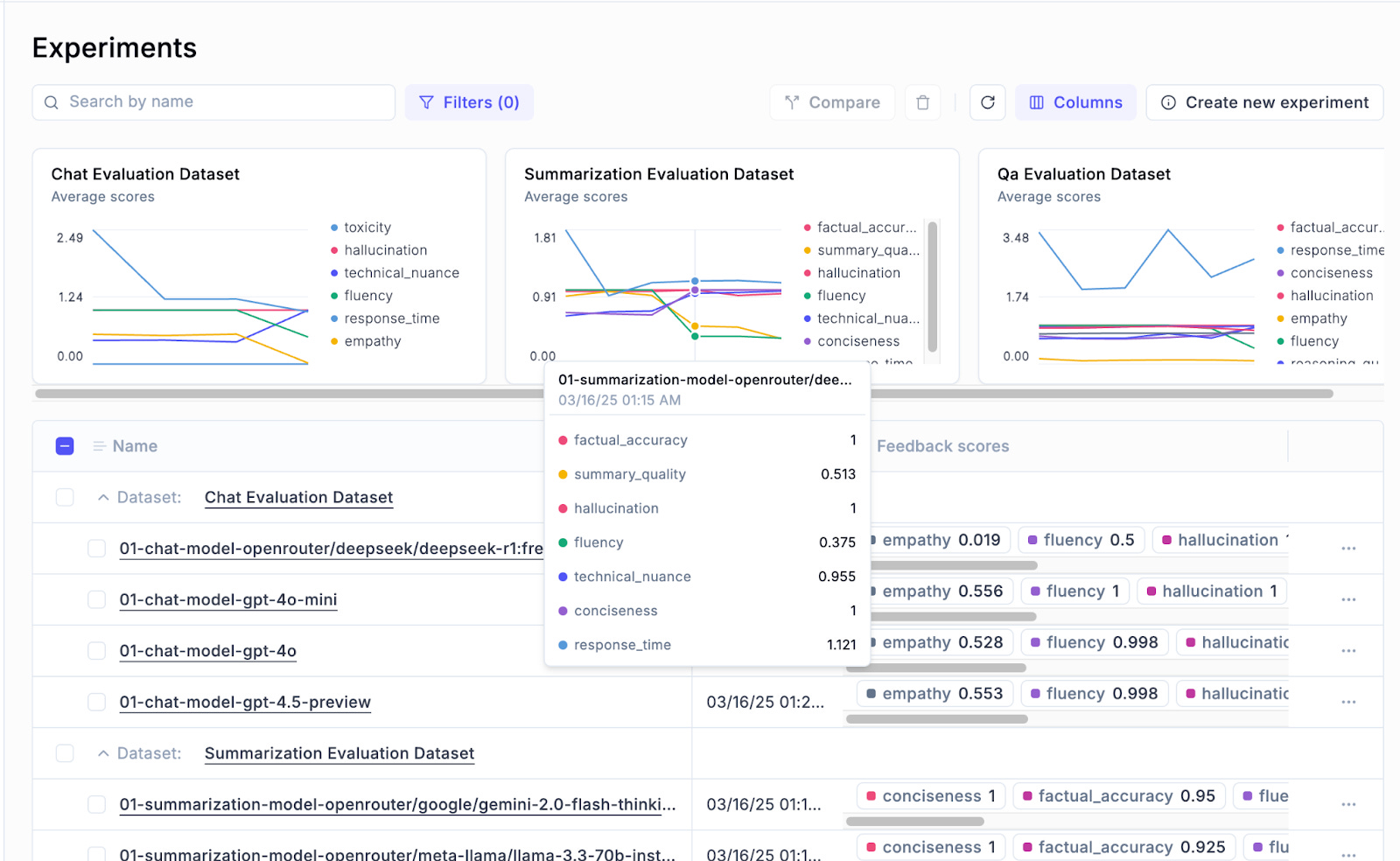1400x861 pixels.
Task: Click the Compare button
Action: 832,102
